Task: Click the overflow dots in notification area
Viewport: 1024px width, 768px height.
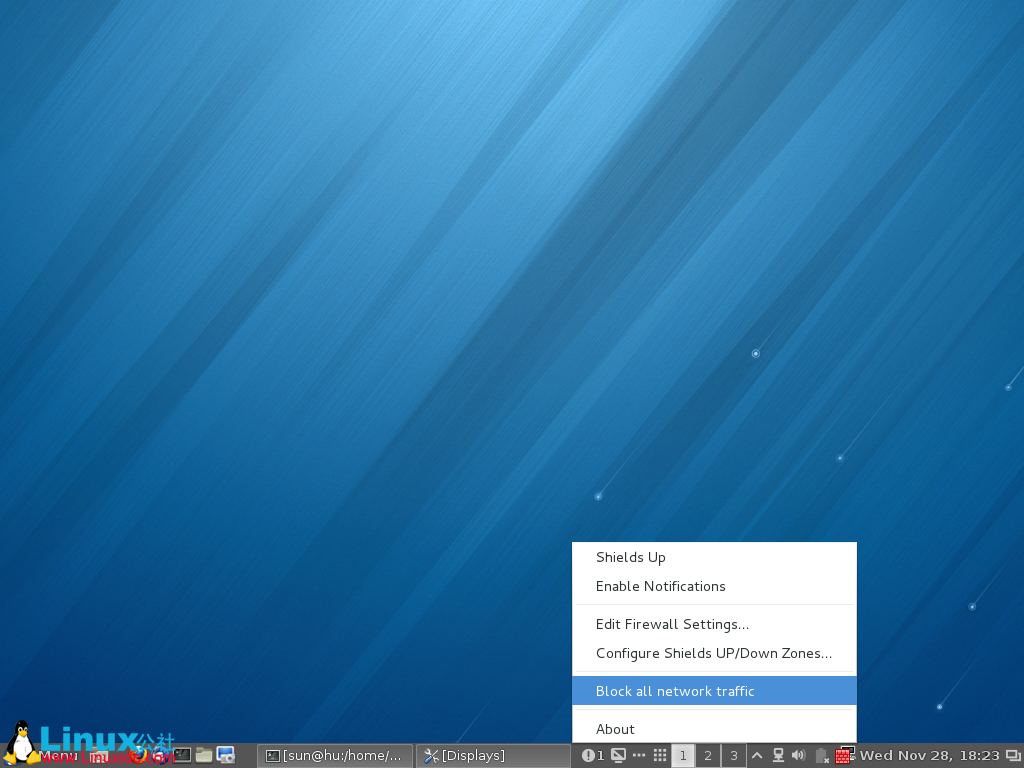Action: (x=639, y=756)
